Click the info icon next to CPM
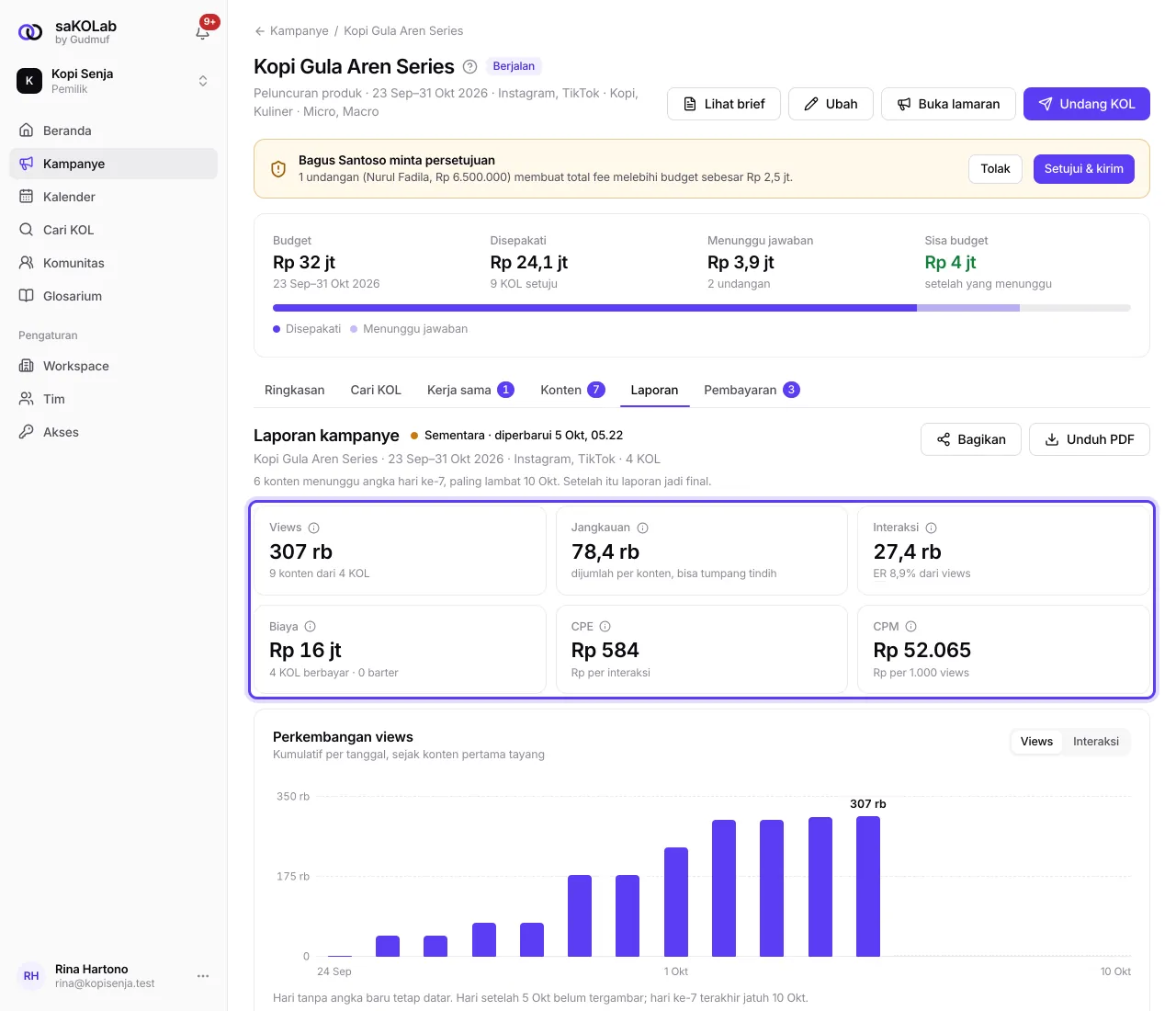This screenshot has width=1176, height=1011. (911, 627)
